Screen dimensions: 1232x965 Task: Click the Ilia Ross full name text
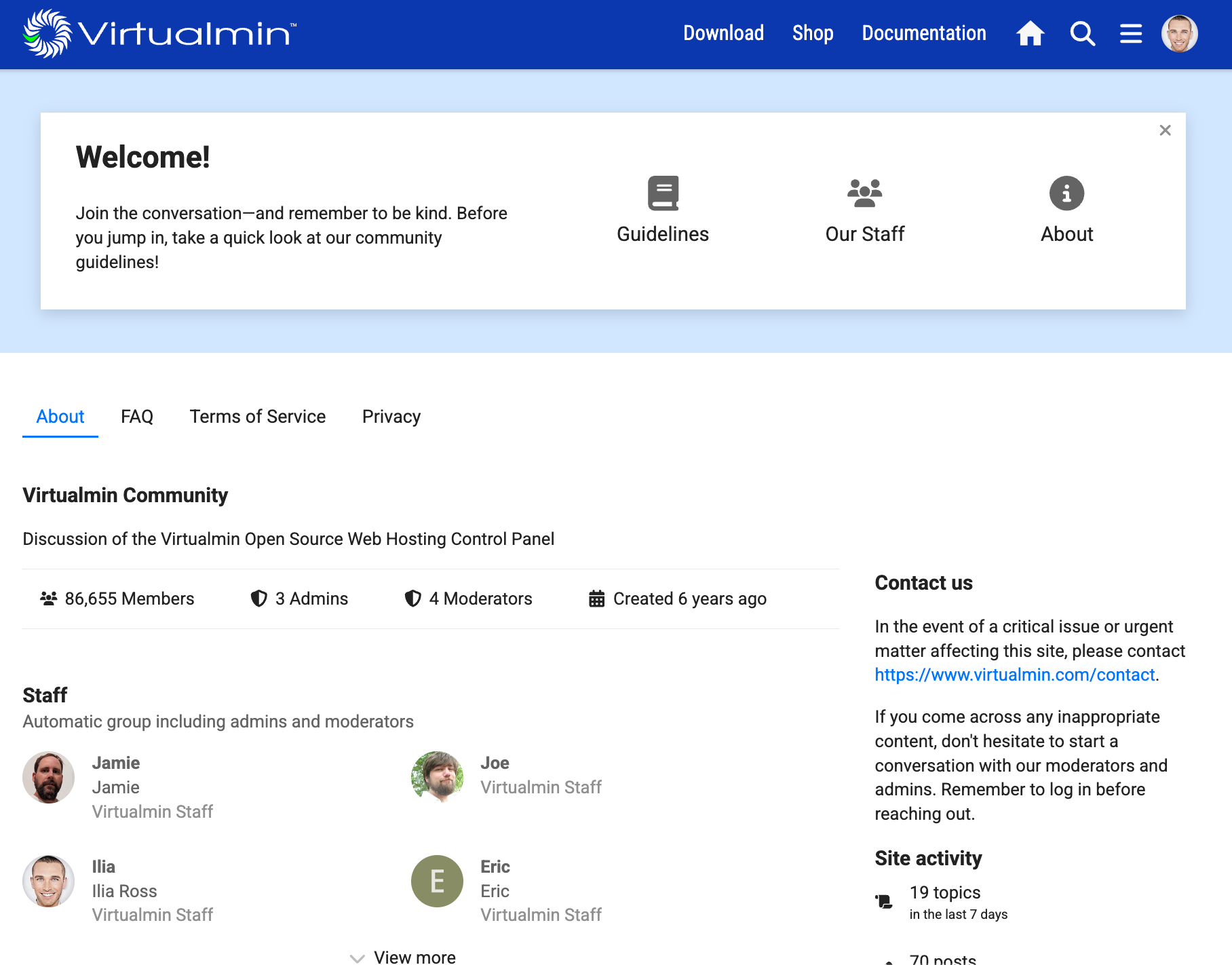coord(125,891)
